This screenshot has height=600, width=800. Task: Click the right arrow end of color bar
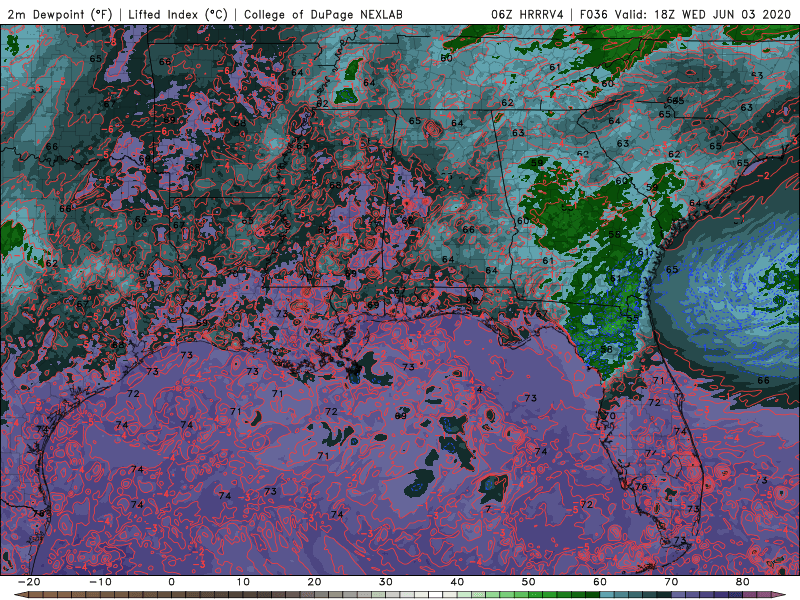coord(780,595)
